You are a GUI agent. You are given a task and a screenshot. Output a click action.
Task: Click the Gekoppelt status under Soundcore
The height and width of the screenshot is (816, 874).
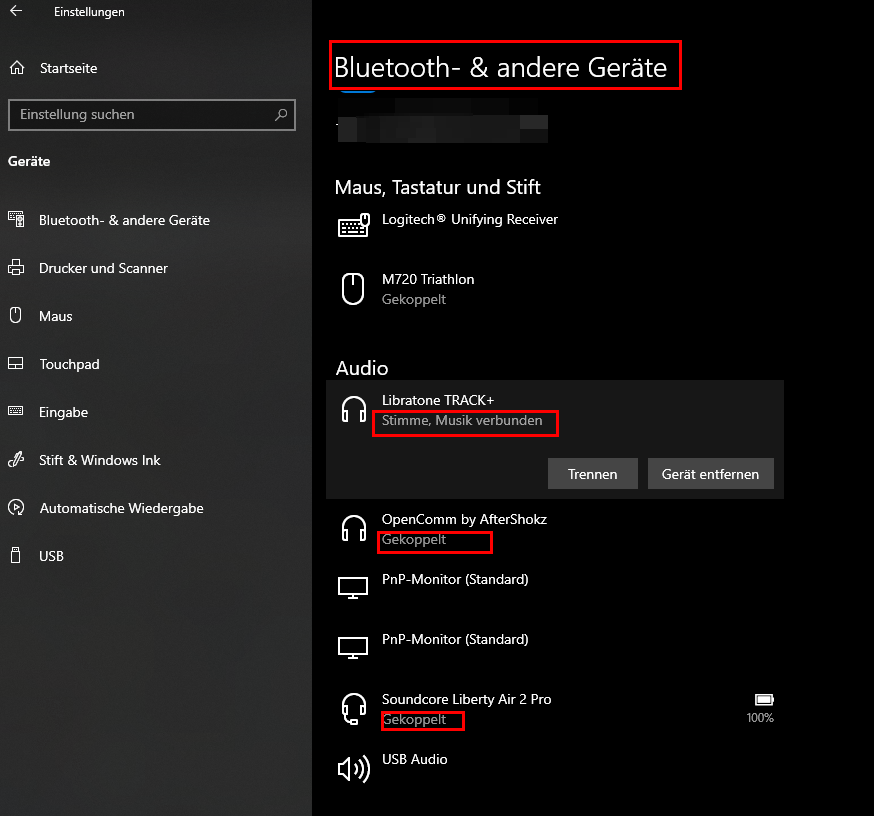click(414, 720)
